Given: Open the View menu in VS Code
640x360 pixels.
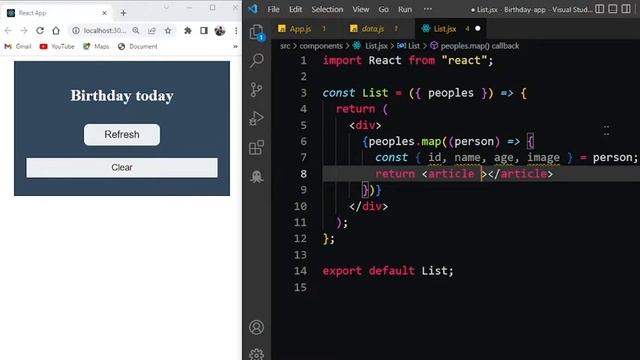Looking at the screenshot, I should point(361,9).
